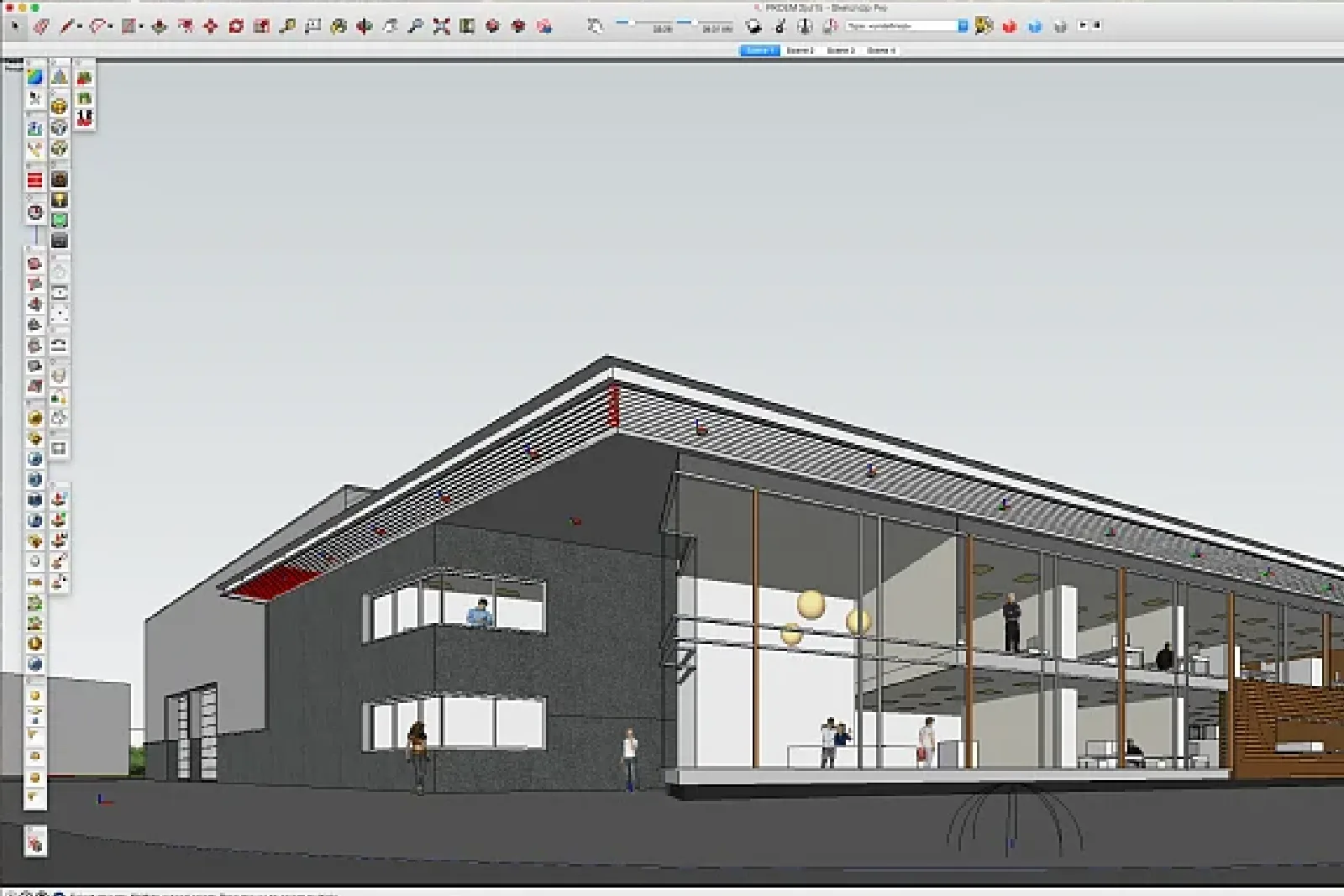Viewport: 1344px width, 896px height.
Task: Pick the Eraser tool
Action: [40, 27]
